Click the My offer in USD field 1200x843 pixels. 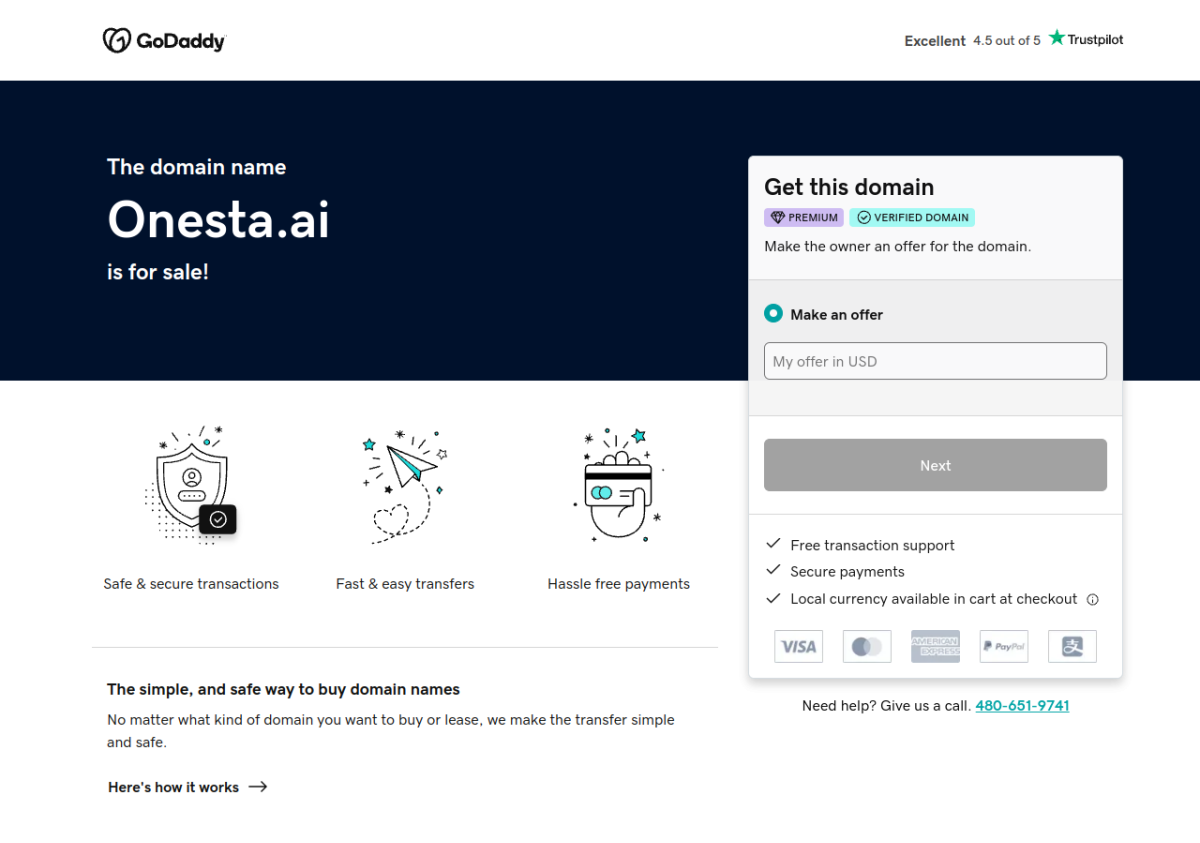[935, 361]
